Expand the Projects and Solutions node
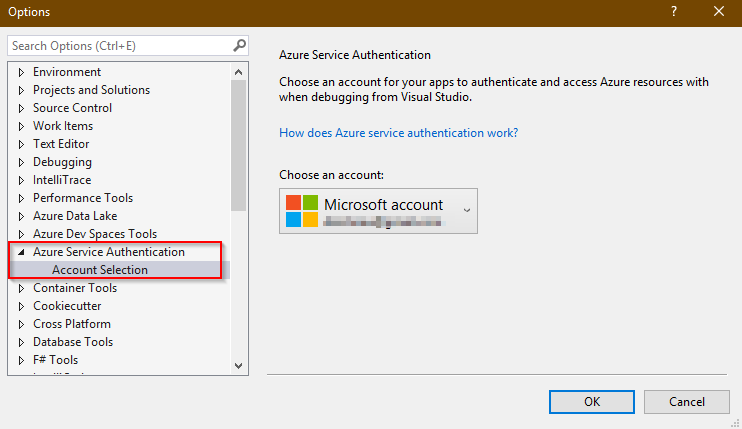 point(21,90)
